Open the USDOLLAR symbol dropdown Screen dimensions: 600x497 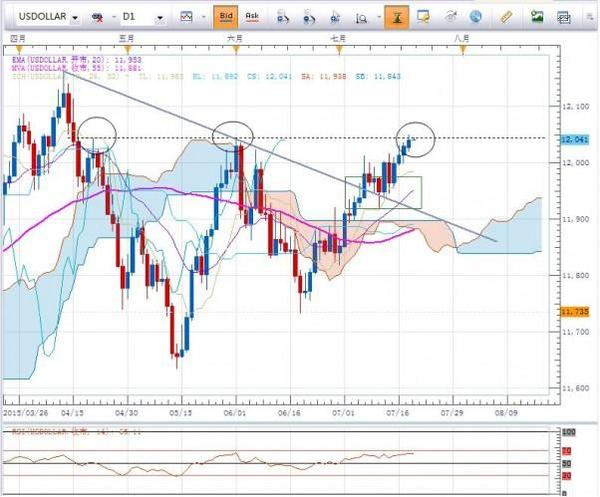[76, 18]
